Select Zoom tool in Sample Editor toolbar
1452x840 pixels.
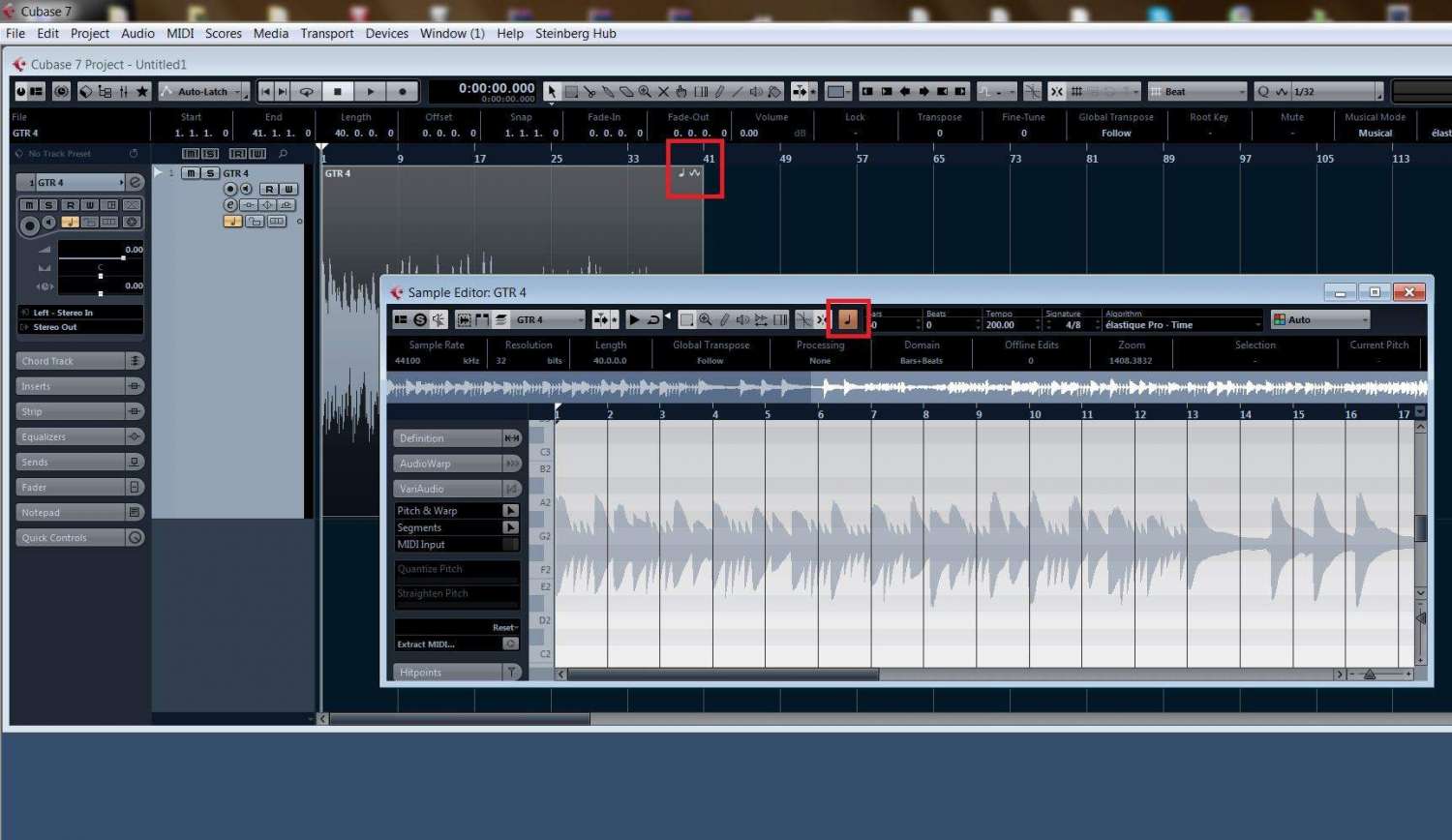point(706,319)
